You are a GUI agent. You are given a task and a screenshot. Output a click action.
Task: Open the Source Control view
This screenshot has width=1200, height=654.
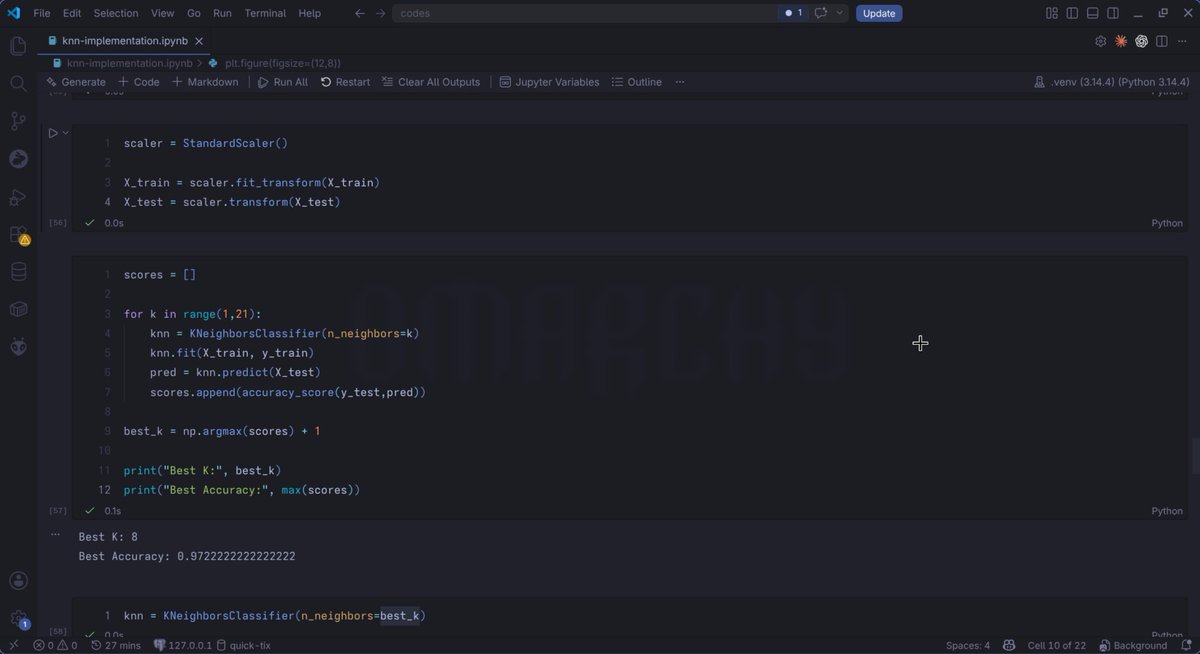pyautogui.click(x=18, y=121)
